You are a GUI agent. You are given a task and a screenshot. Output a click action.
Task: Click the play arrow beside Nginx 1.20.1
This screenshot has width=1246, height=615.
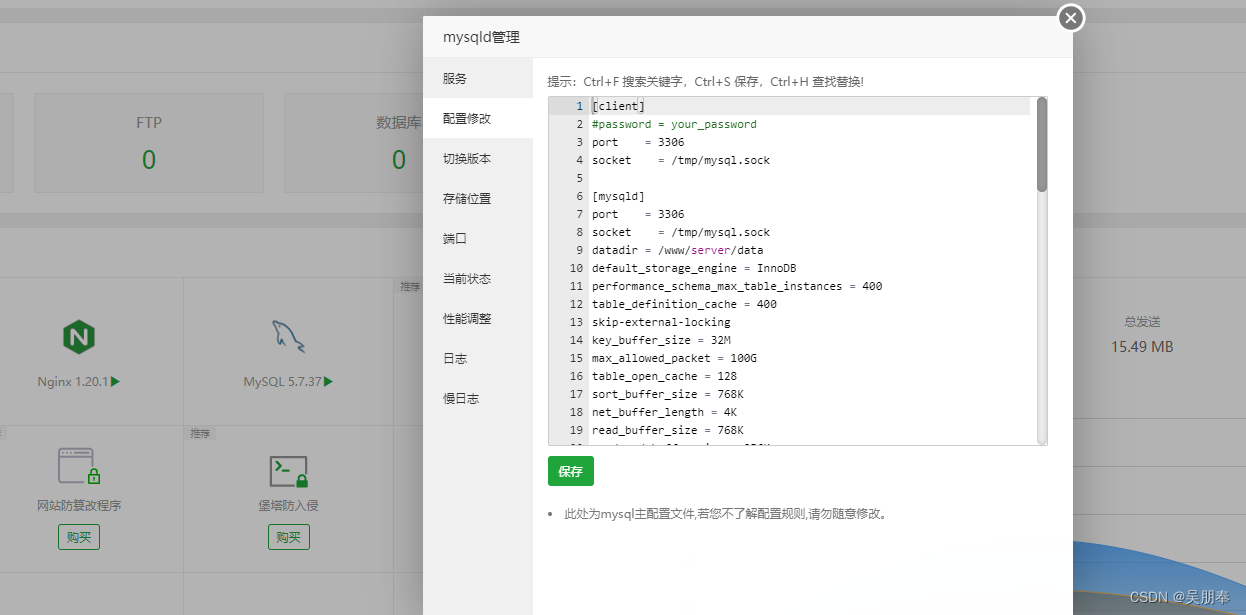pos(115,382)
